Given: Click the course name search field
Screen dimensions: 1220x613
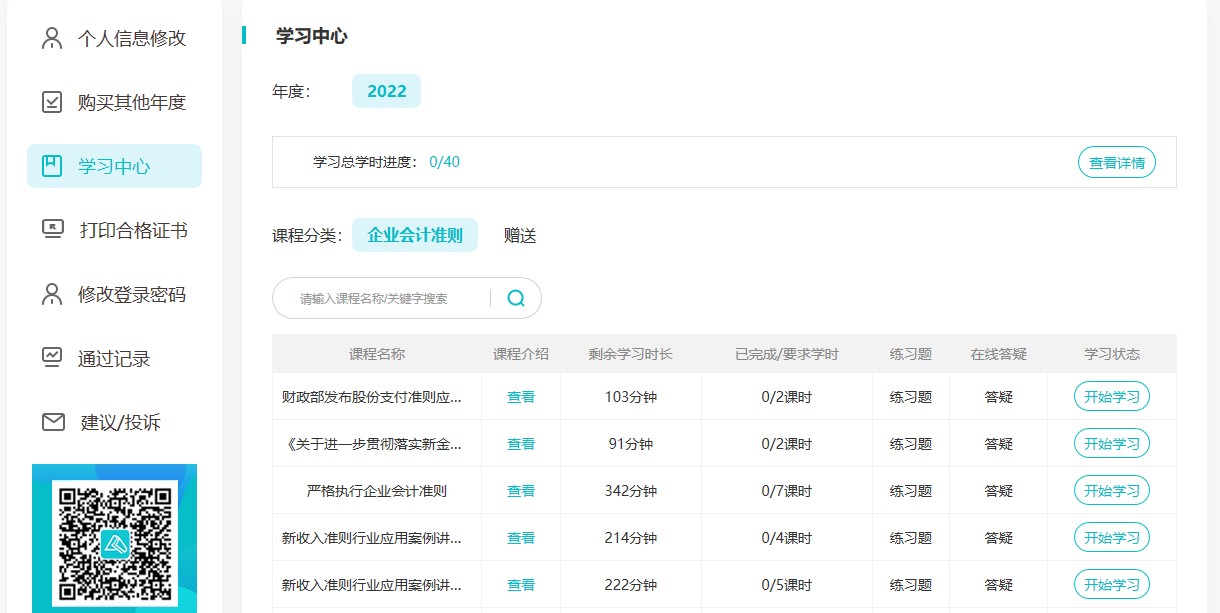Looking at the screenshot, I should pyautogui.click(x=385, y=298).
